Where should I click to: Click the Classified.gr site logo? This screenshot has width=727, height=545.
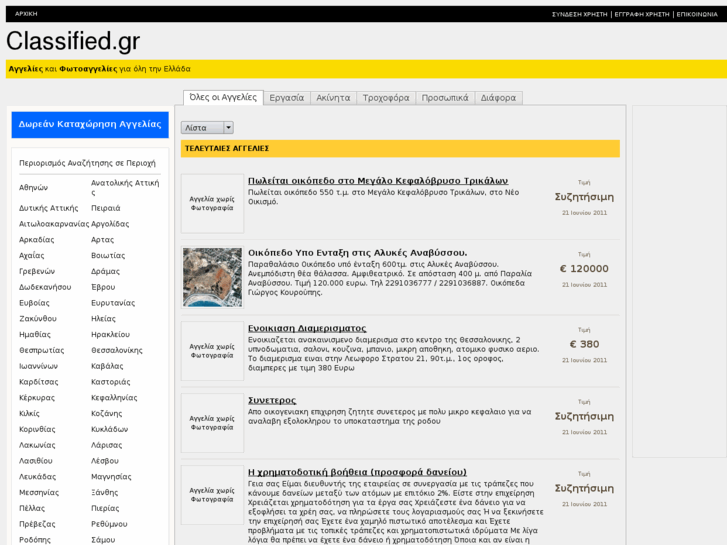(73, 41)
